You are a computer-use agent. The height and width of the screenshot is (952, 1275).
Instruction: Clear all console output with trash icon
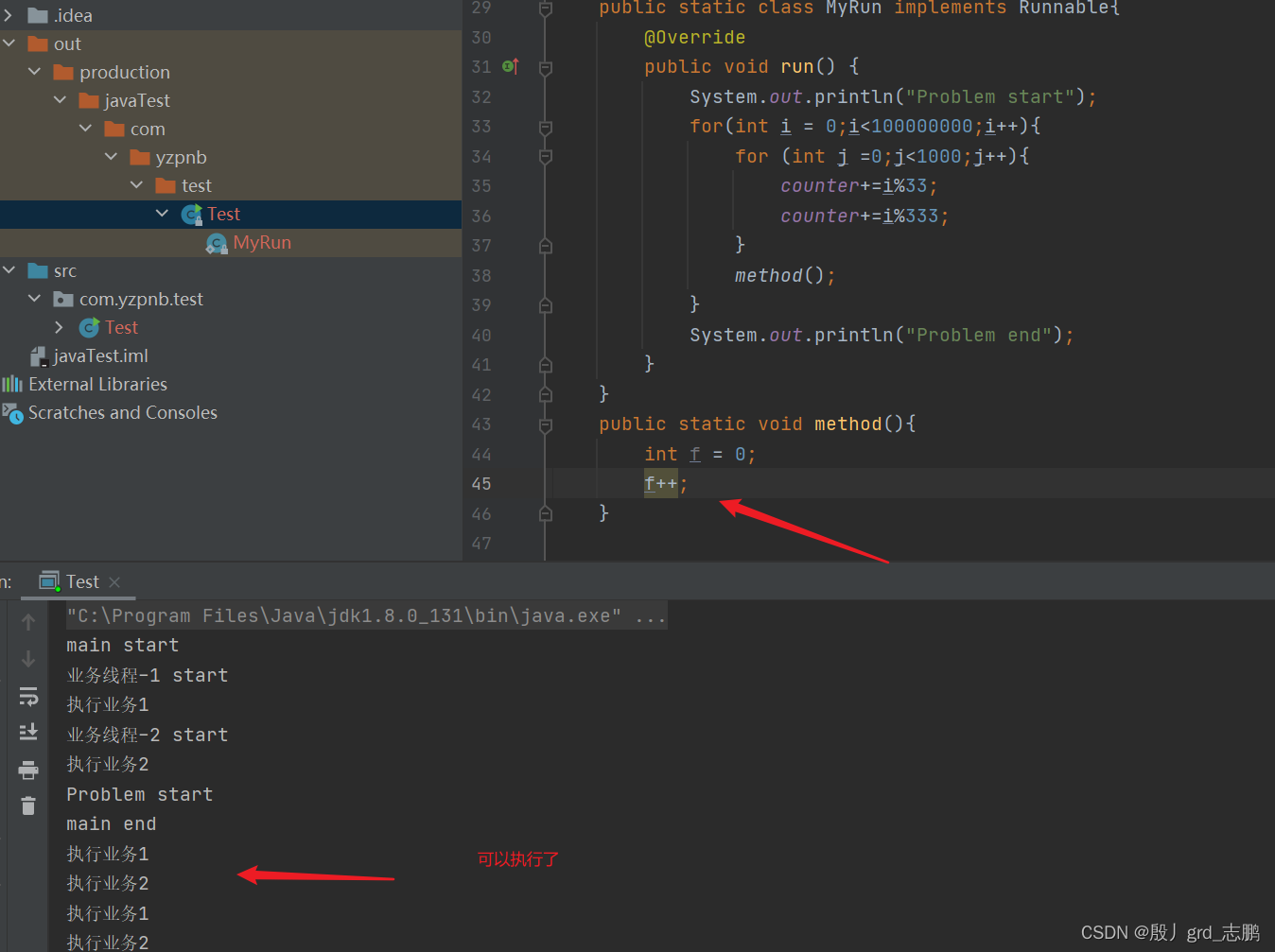tap(28, 805)
